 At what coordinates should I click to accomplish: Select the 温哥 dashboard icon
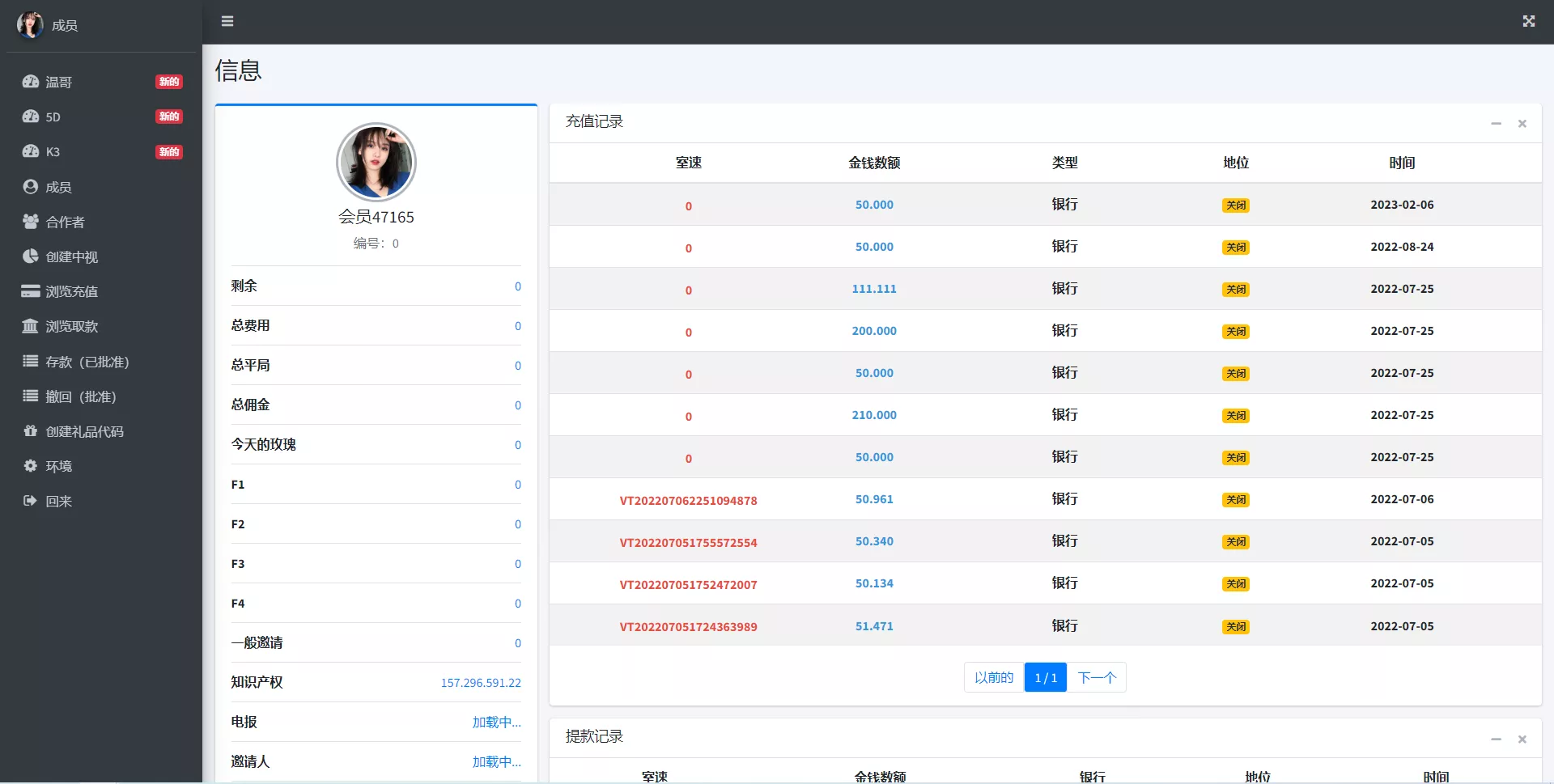(x=30, y=82)
